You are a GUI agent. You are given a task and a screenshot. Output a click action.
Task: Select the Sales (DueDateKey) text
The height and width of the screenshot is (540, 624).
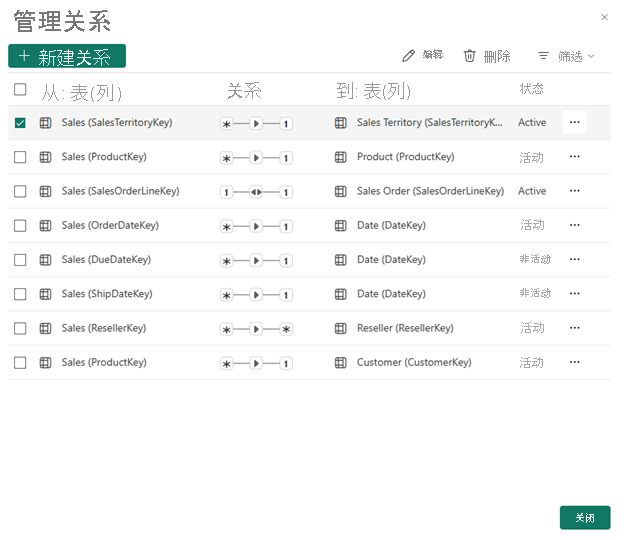point(106,259)
